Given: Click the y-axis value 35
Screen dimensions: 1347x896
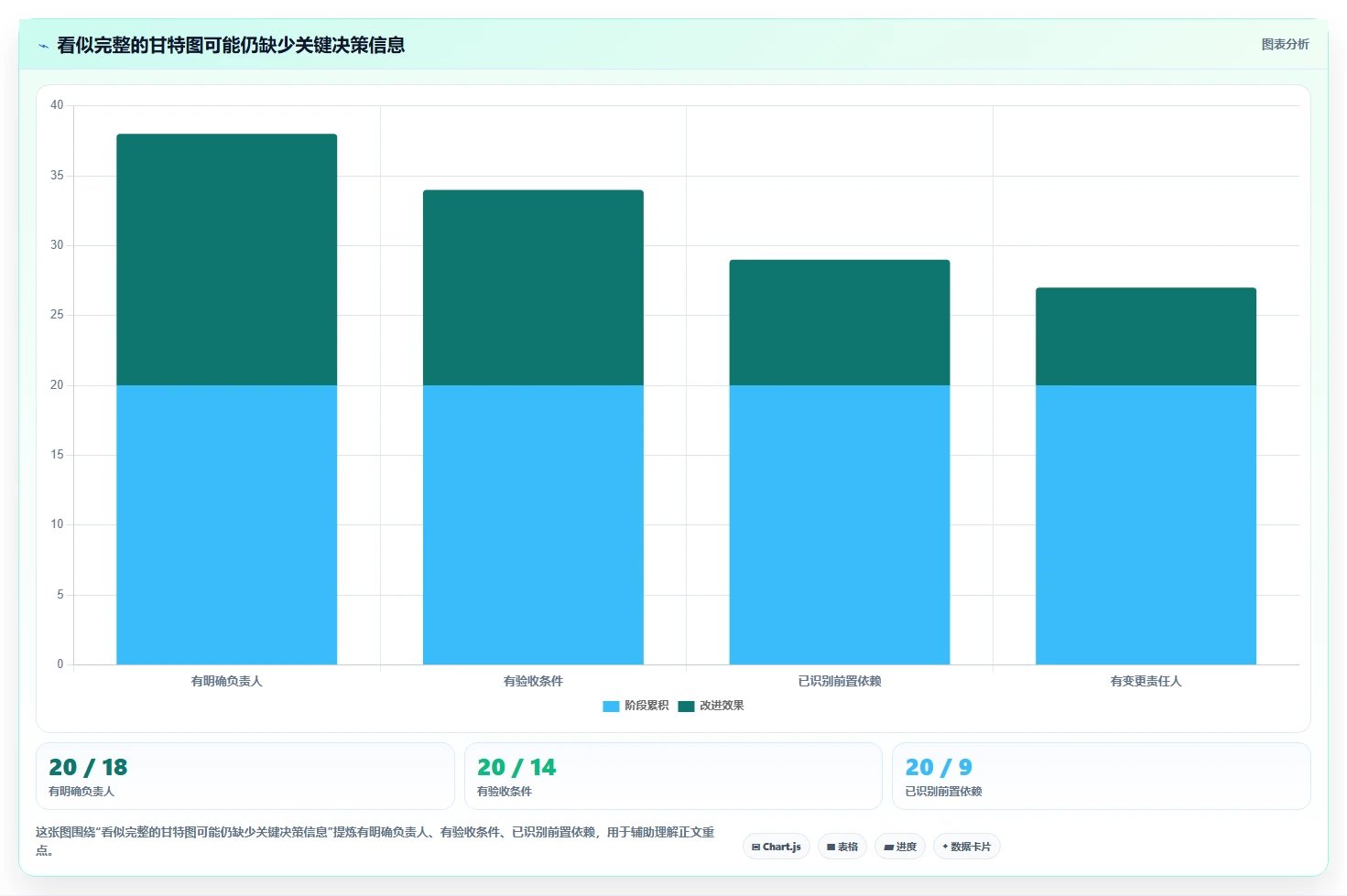Looking at the screenshot, I should tap(57, 176).
